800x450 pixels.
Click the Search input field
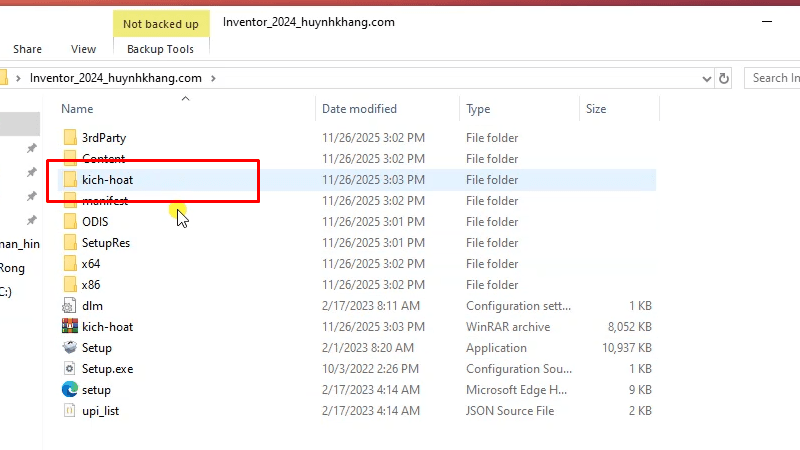pos(774,78)
